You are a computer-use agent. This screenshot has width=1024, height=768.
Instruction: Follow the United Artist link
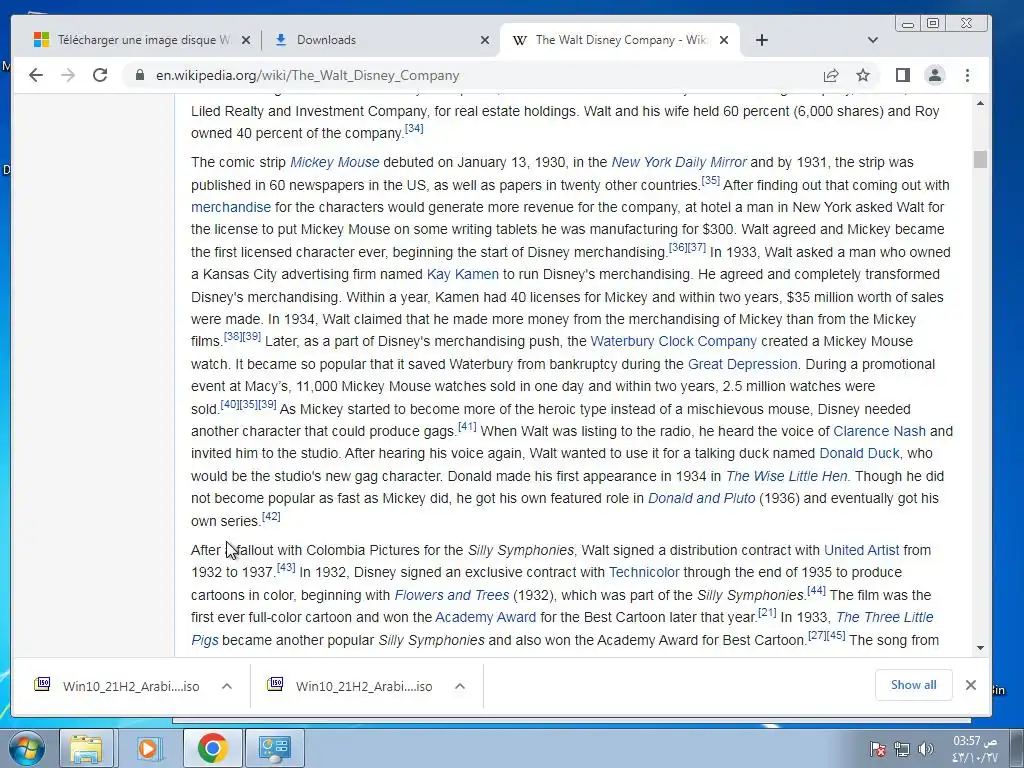(861, 550)
